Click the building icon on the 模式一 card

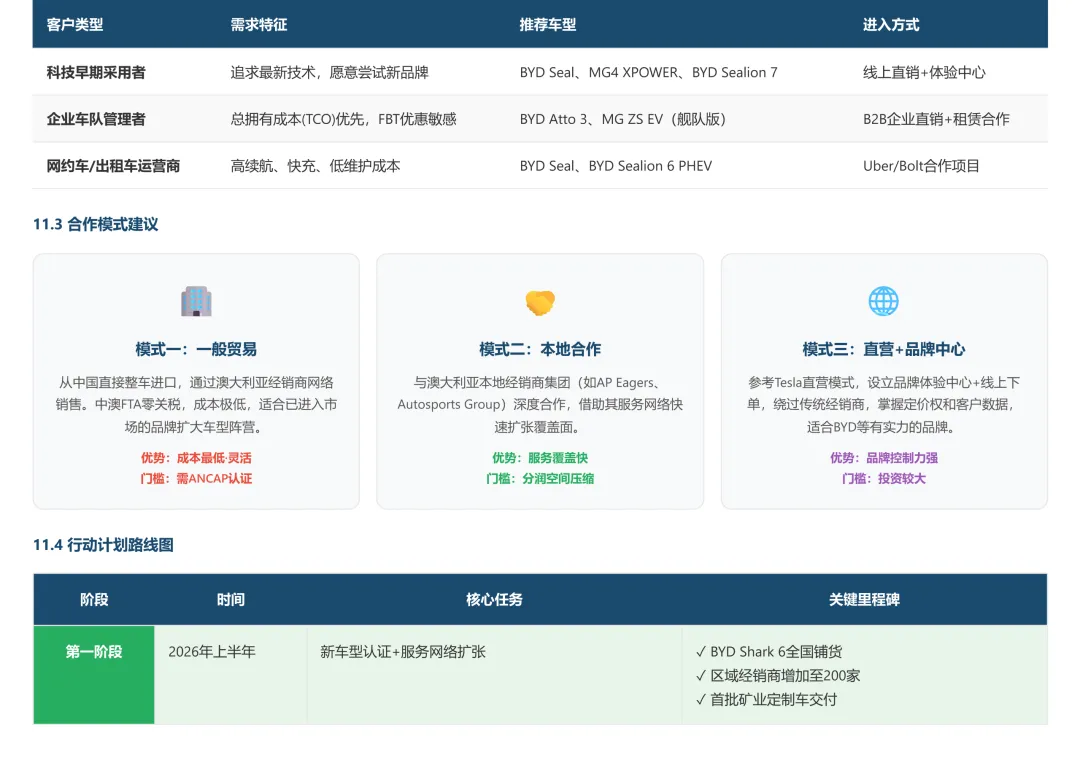tap(196, 301)
